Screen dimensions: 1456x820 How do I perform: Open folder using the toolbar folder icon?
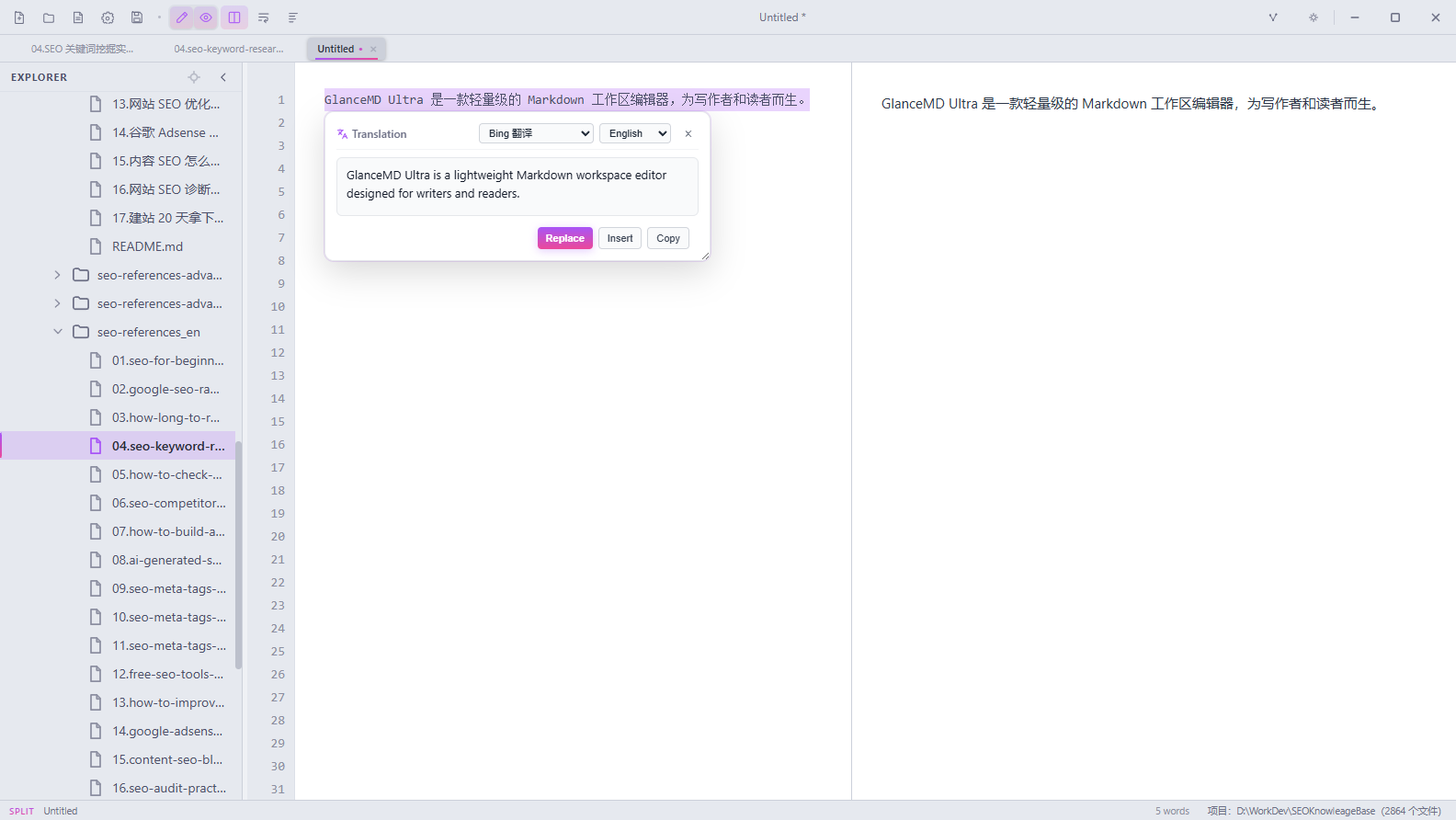point(49,17)
